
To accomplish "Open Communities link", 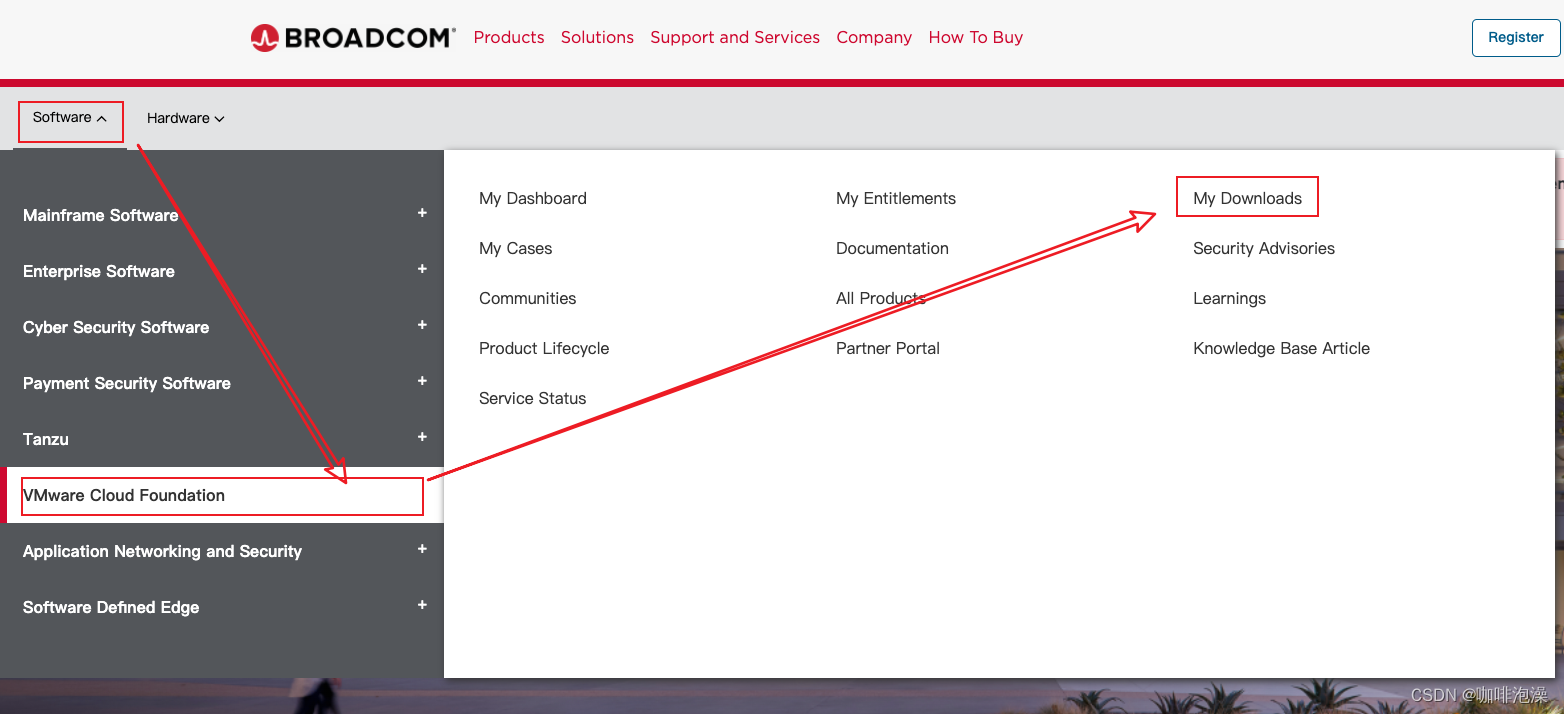I will (528, 298).
